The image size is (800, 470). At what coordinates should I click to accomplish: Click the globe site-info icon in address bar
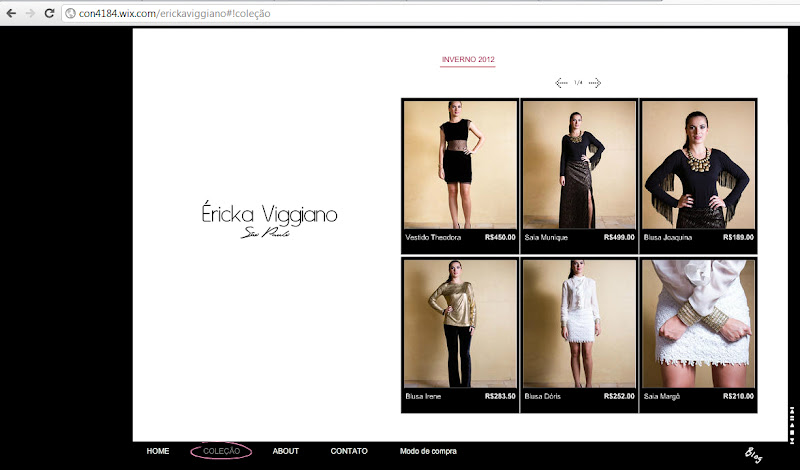click(x=70, y=14)
